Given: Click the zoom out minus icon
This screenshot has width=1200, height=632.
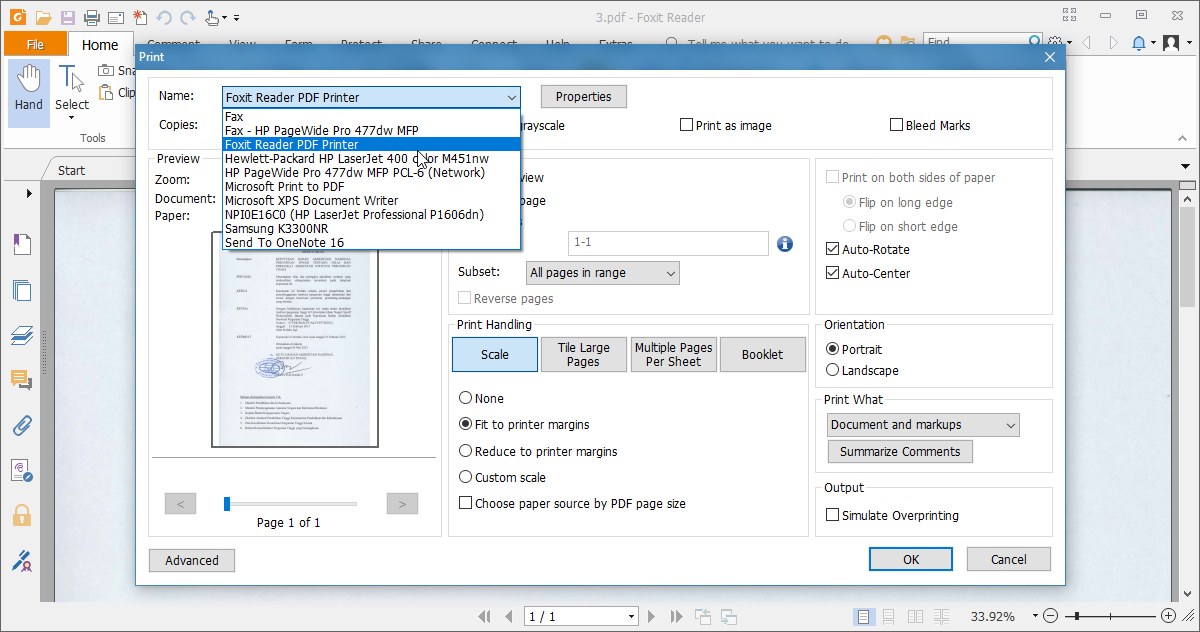Looking at the screenshot, I should [x=1049, y=616].
